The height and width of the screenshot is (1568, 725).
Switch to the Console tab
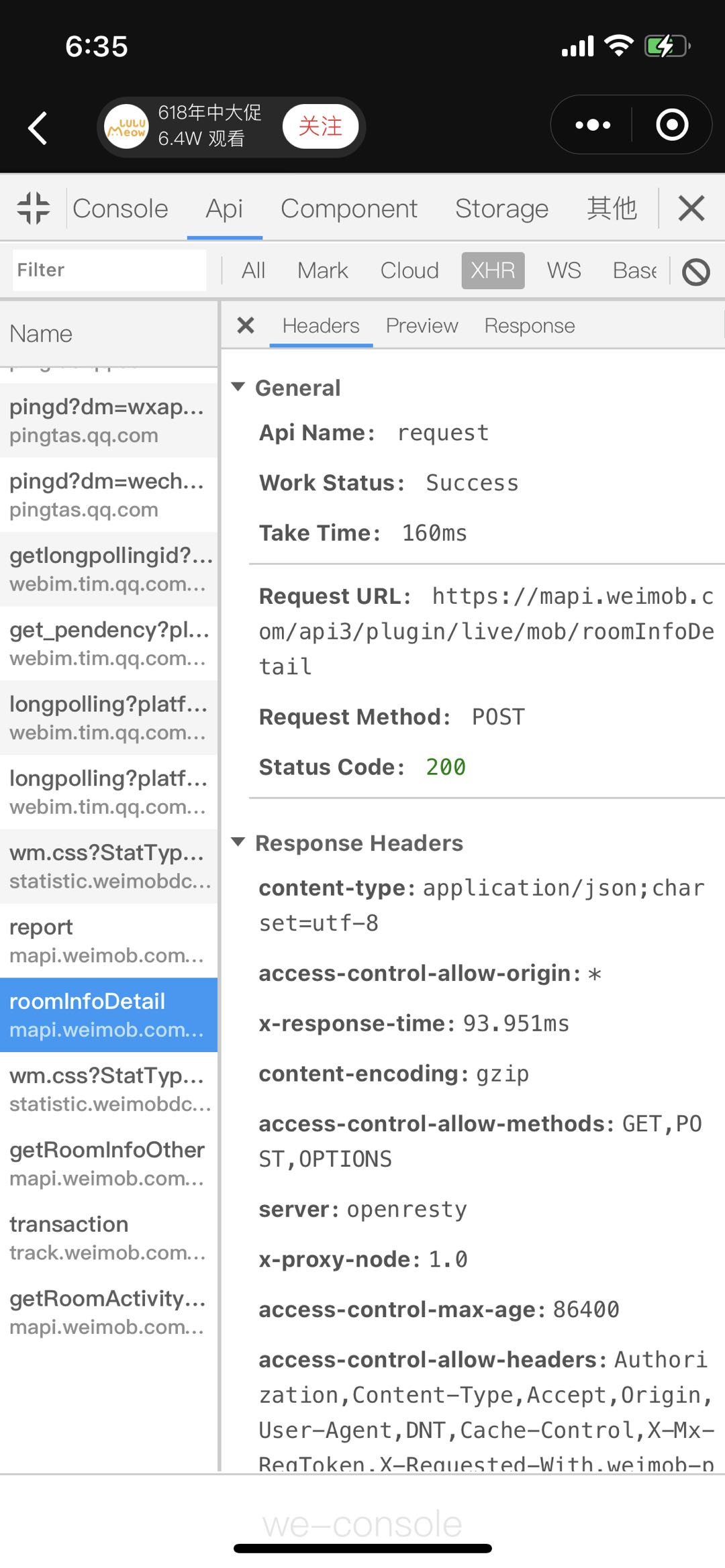[120, 209]
